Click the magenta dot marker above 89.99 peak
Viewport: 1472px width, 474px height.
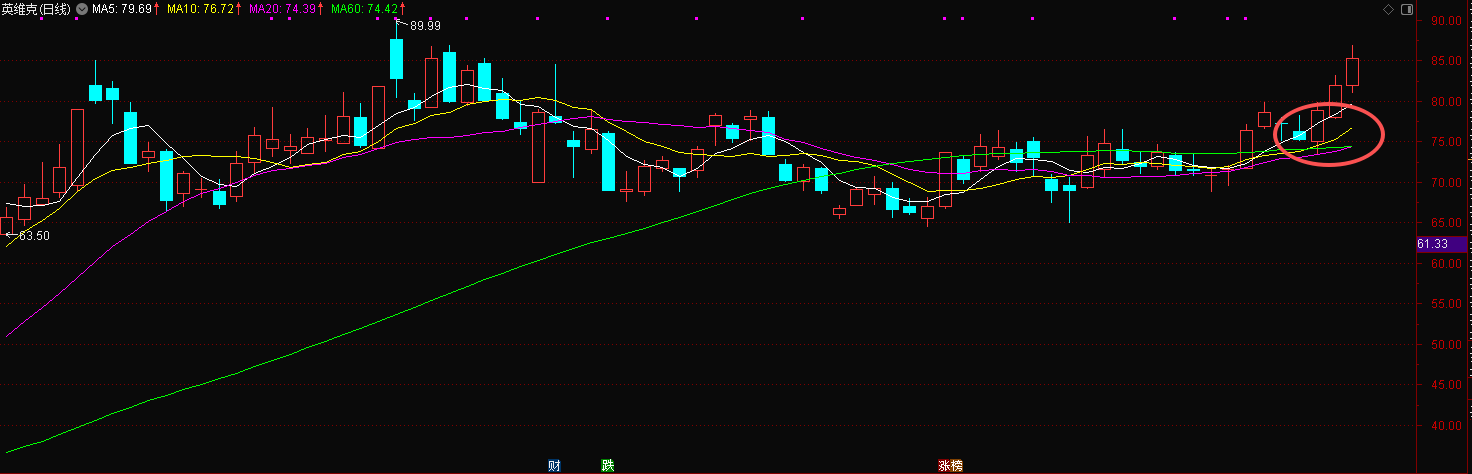pos(397,18)
